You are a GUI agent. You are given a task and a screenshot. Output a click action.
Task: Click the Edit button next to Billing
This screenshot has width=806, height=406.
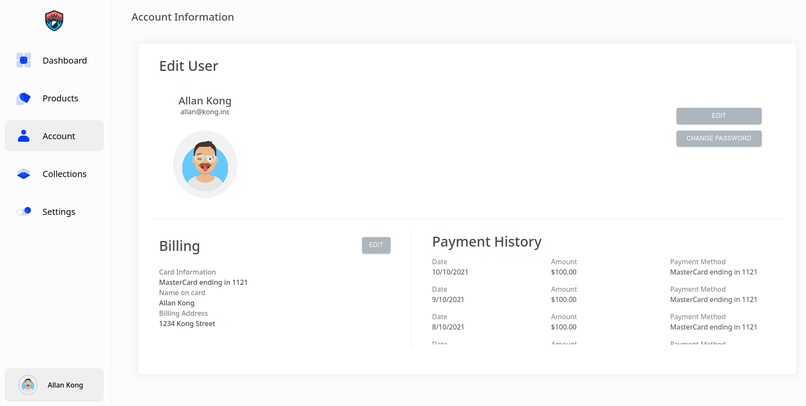(376, 245)
